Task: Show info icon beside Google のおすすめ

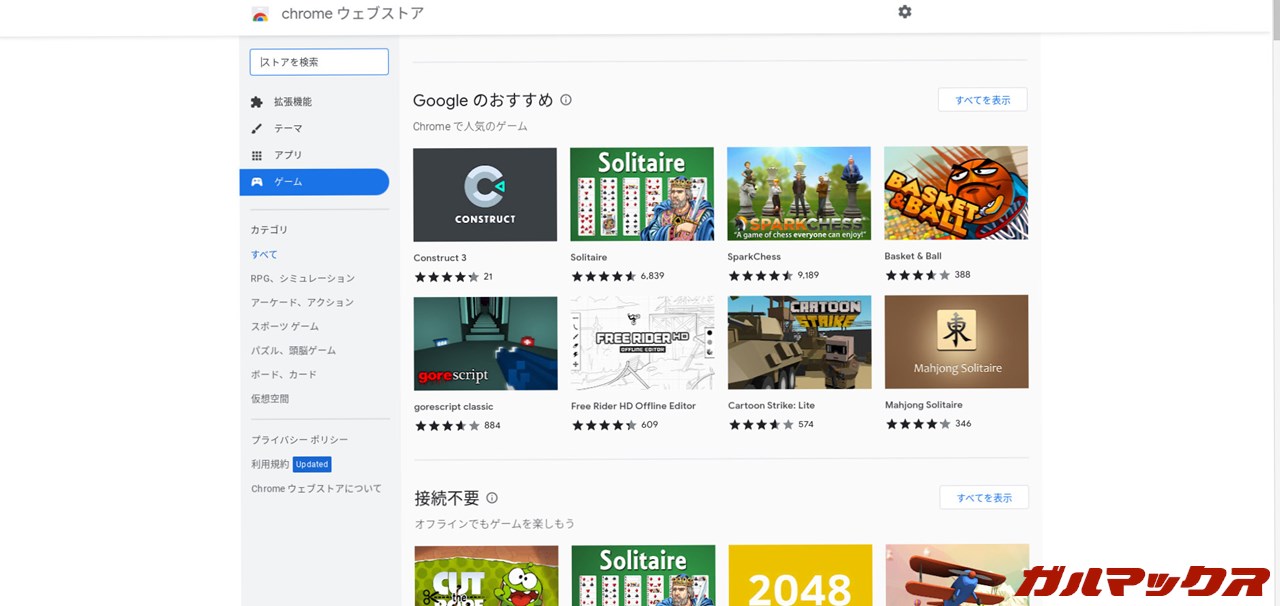Action: click(x=566, y=100)
